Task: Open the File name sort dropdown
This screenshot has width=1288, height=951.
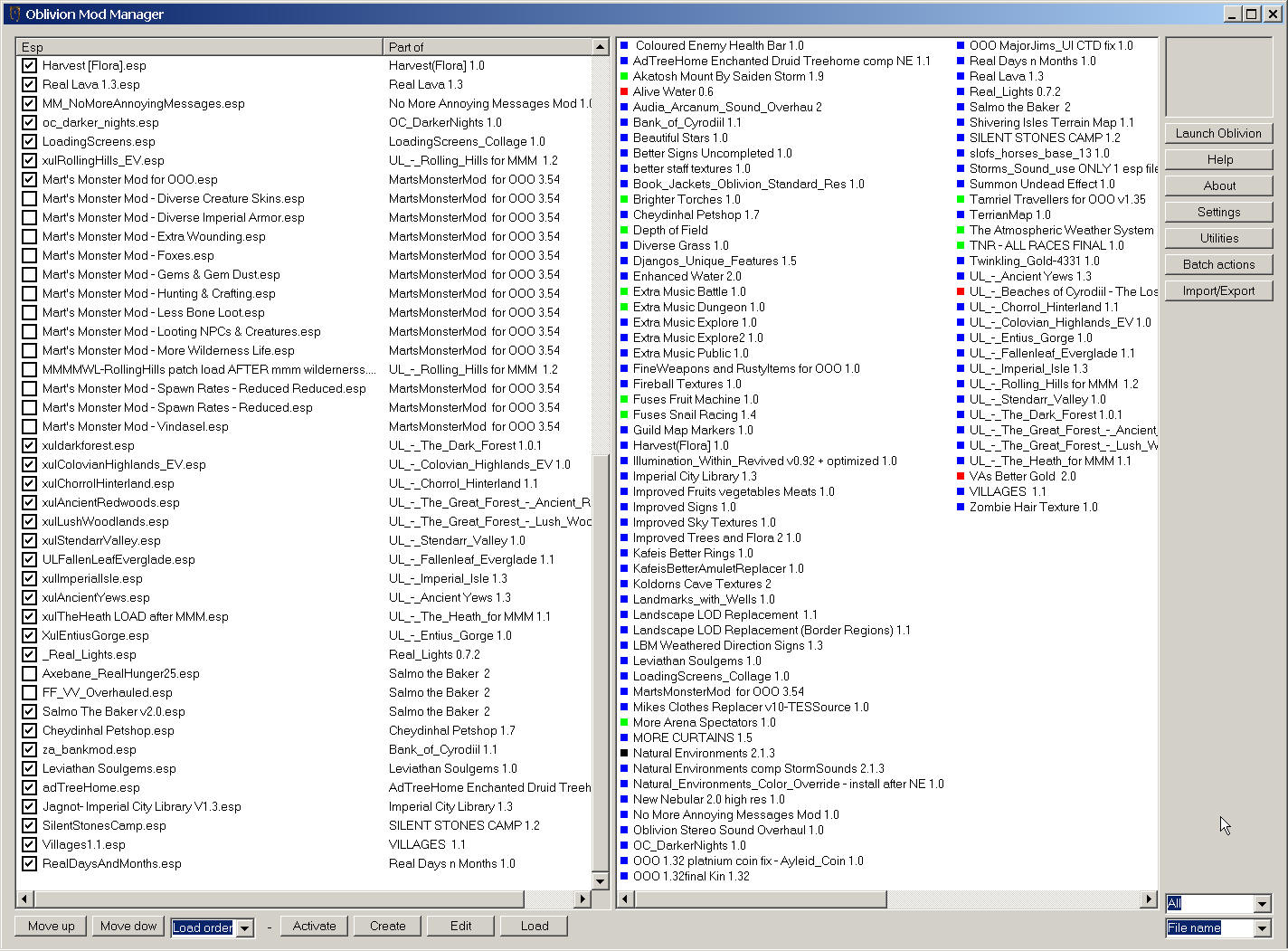Action: 1262,927
